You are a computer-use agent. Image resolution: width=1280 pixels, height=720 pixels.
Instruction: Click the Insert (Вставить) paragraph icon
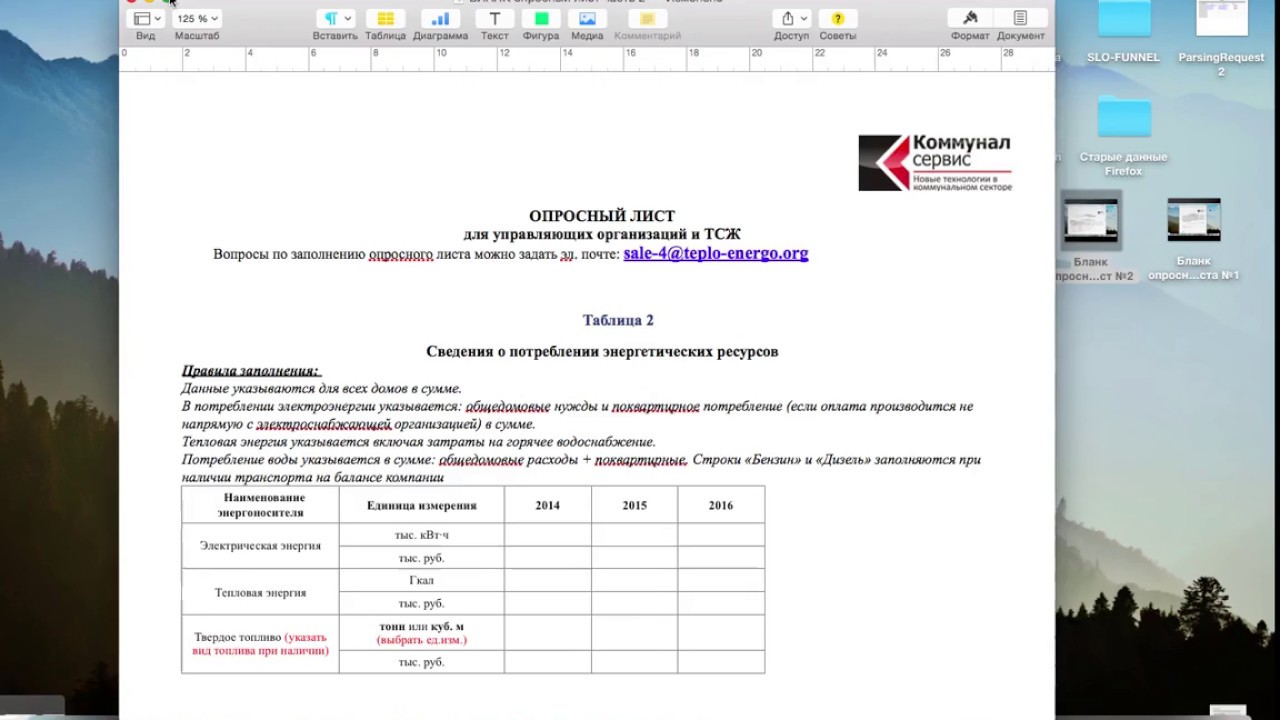click(335, 19)
